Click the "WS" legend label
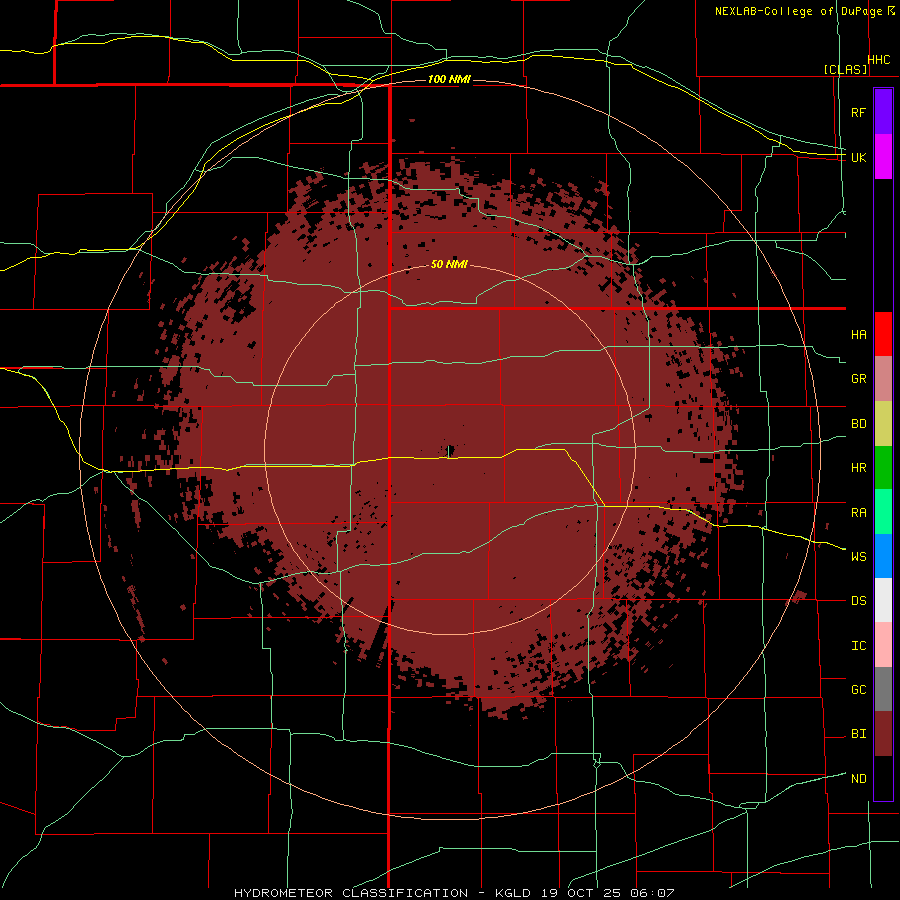900x900 pixels. [858, 556]
